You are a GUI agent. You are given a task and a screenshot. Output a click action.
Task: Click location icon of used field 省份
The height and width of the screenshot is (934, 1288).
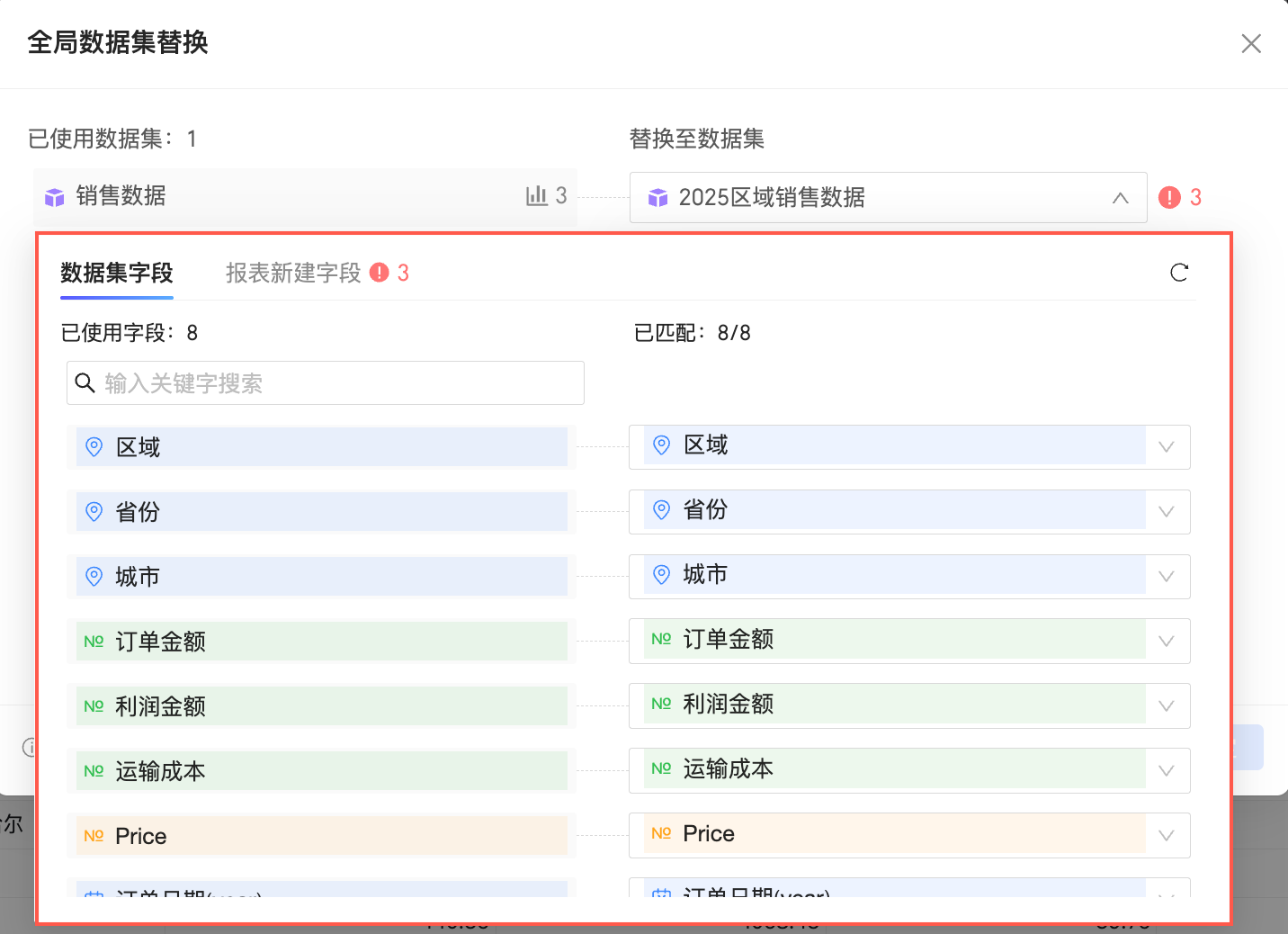point(94,511)
